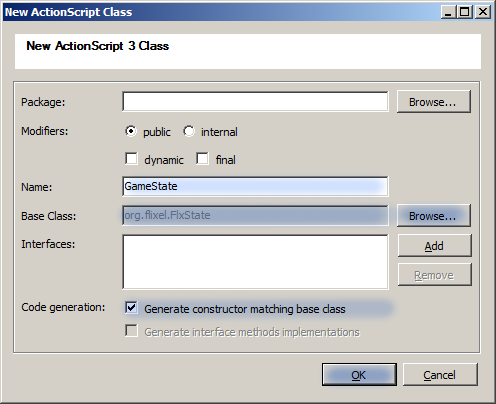Browse for a package

coord(434,102)
